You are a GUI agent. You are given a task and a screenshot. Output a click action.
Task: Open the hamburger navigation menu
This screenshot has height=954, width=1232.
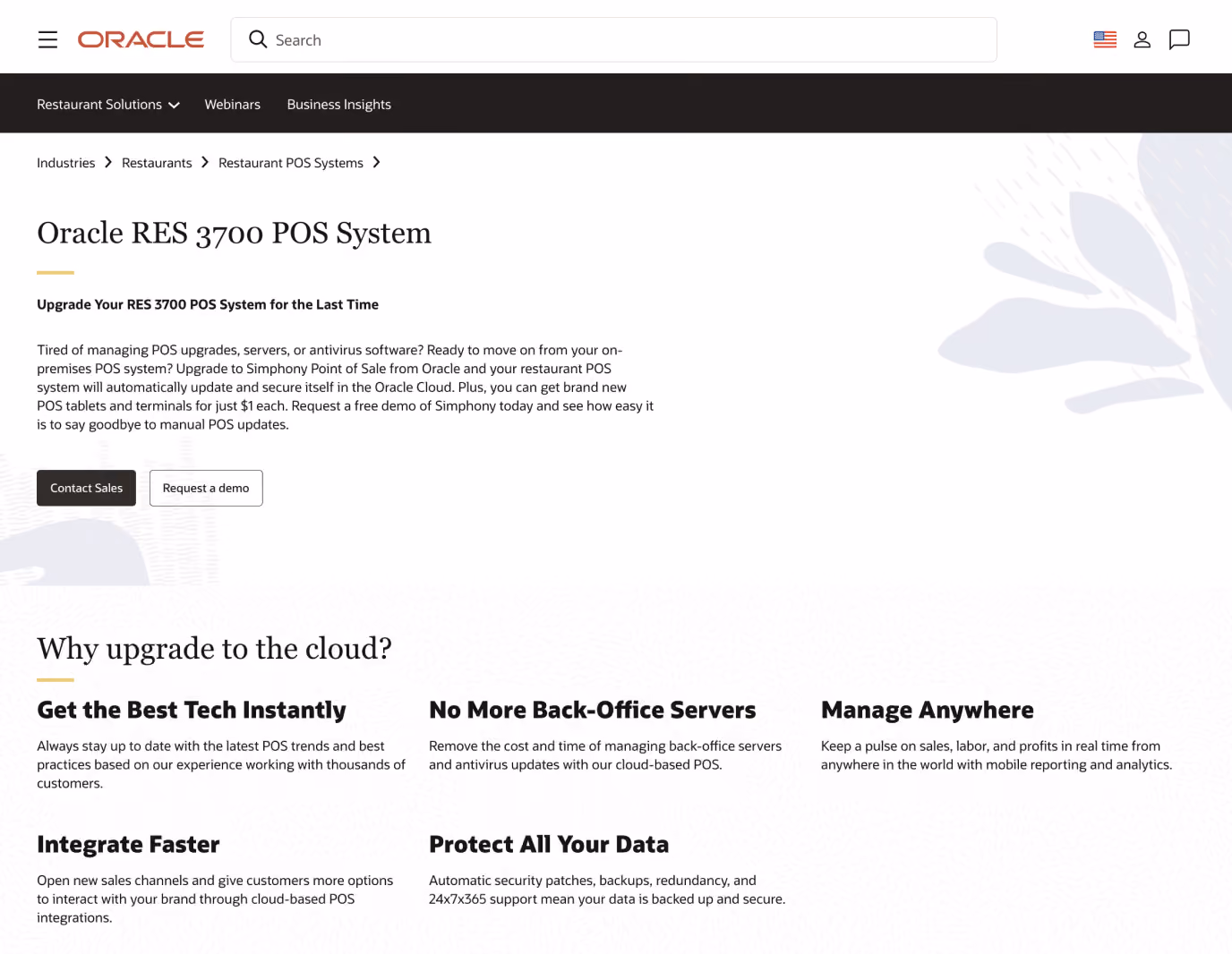tap(47, 39)
